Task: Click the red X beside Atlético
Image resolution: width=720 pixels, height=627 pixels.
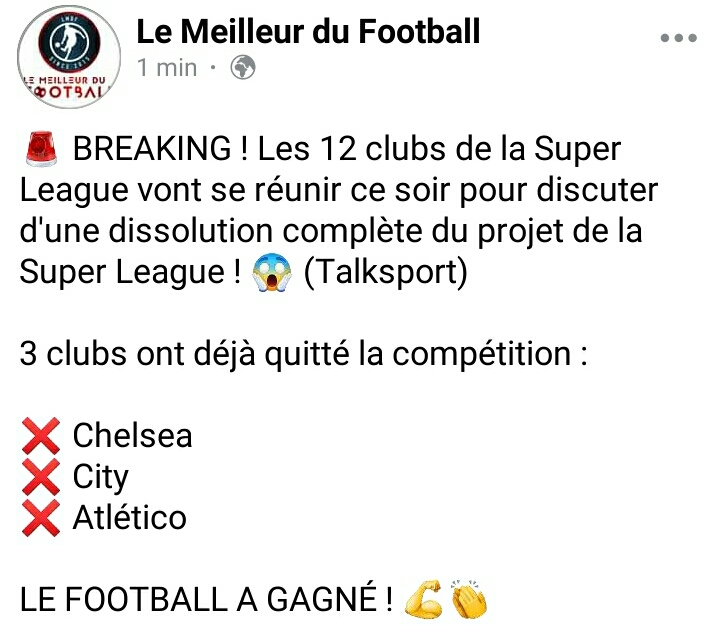Action: pos(41,518)
